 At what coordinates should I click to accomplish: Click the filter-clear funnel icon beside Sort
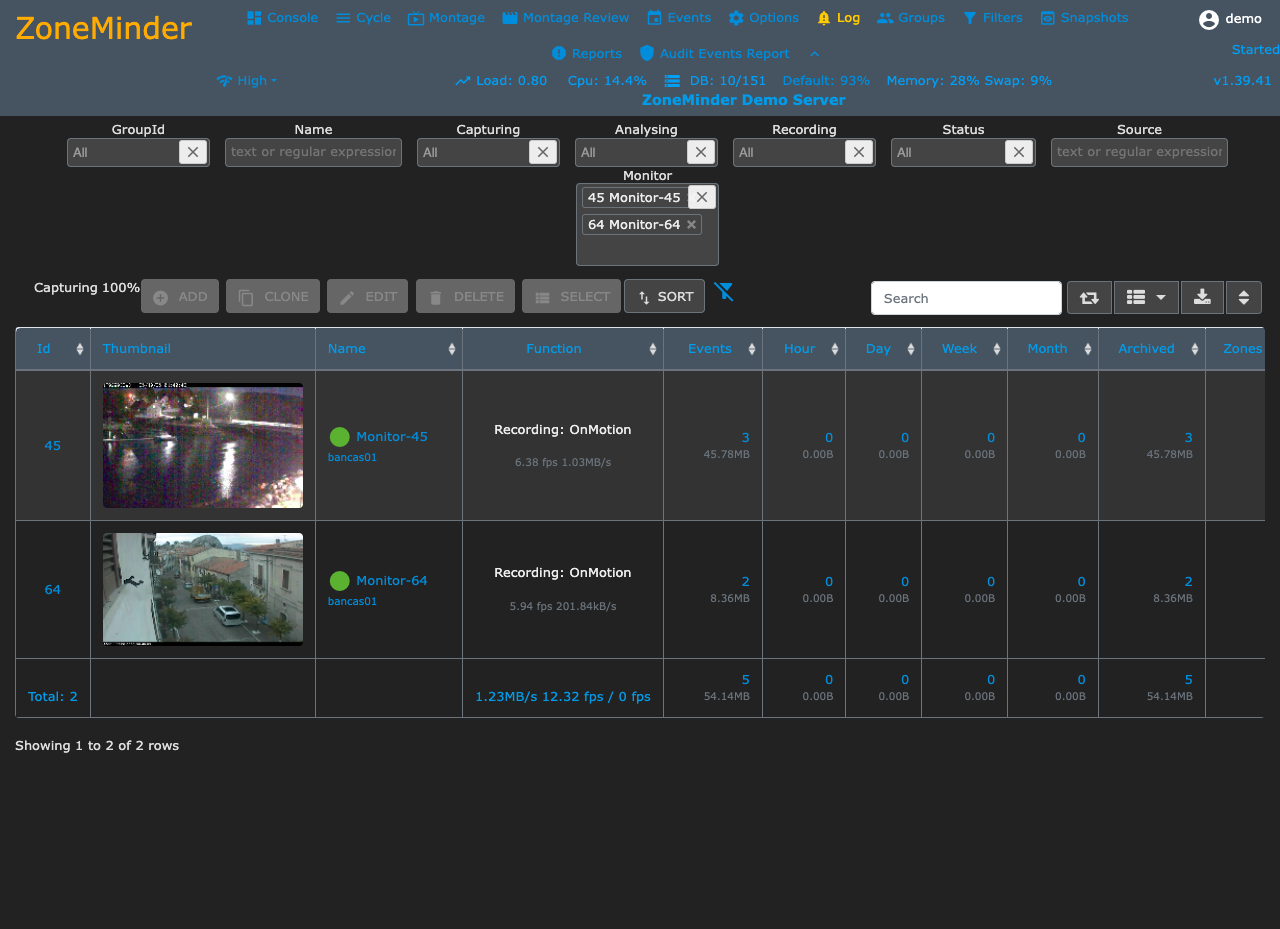coord(724,292)
